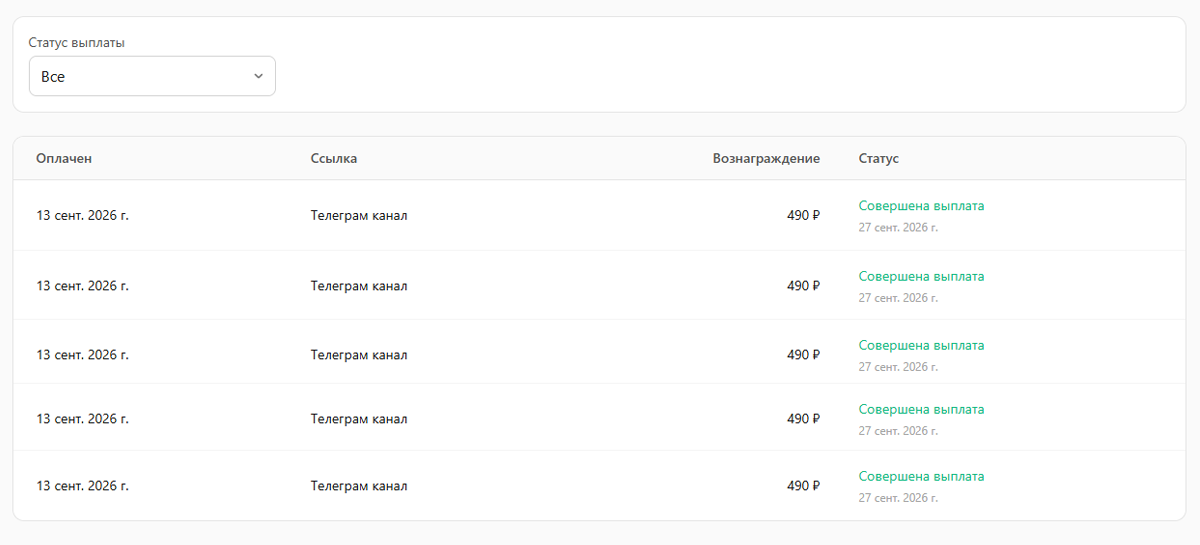This screenshot has height=545, width=1200.
Task: Open the Статус выплаты dropdown showing Все
Action: click(x=152, y=76)
